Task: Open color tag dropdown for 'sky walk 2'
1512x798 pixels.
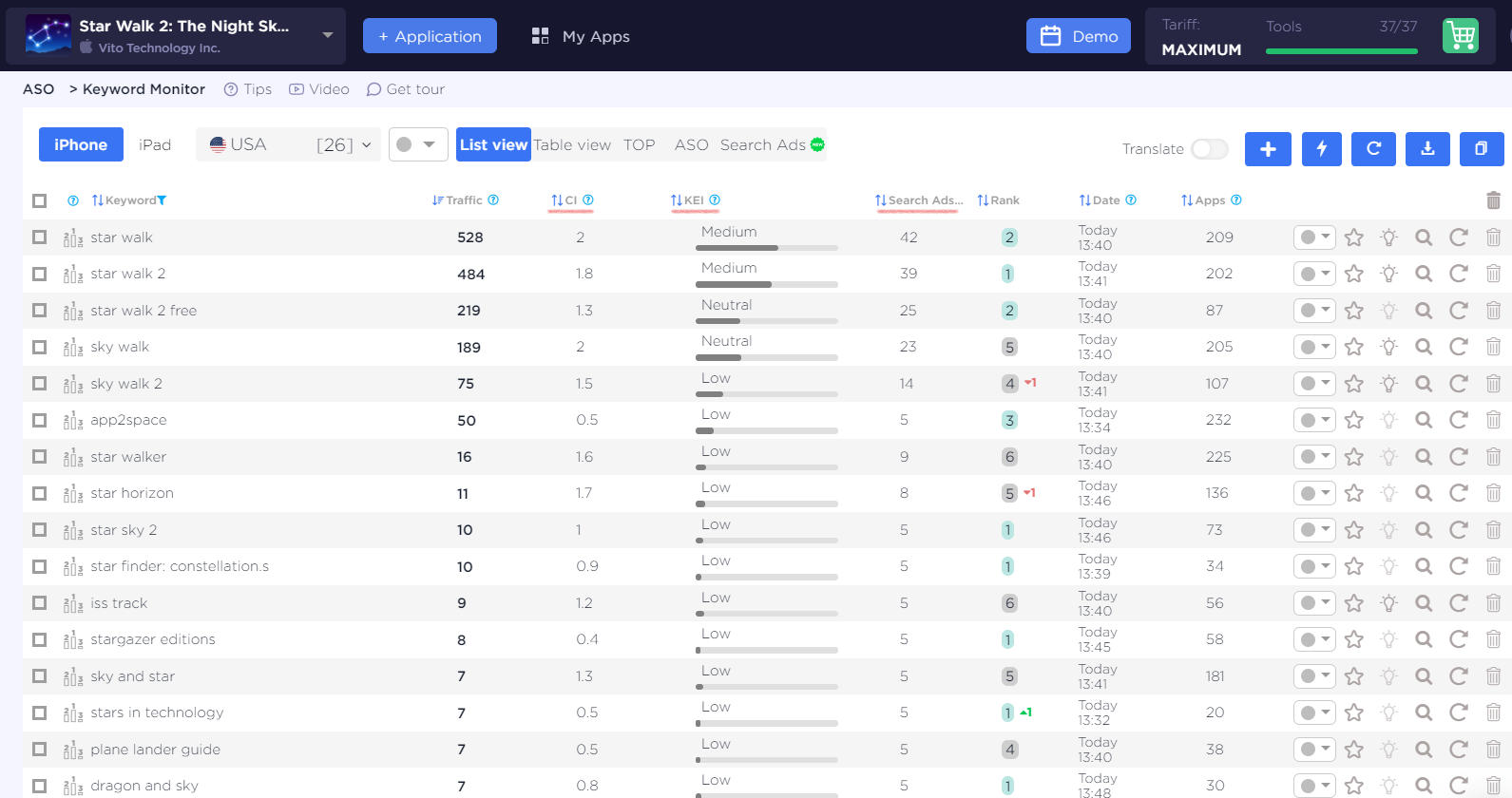Action: point(1314,384)
